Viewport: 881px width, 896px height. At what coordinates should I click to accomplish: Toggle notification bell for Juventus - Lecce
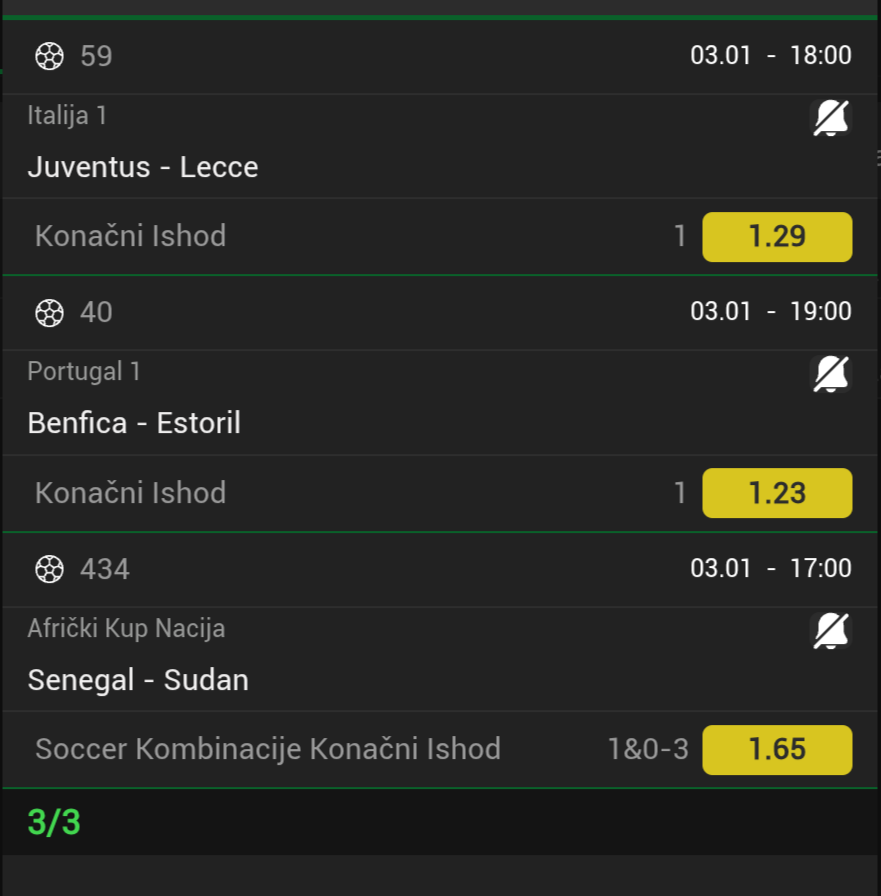tap(830, 119)
